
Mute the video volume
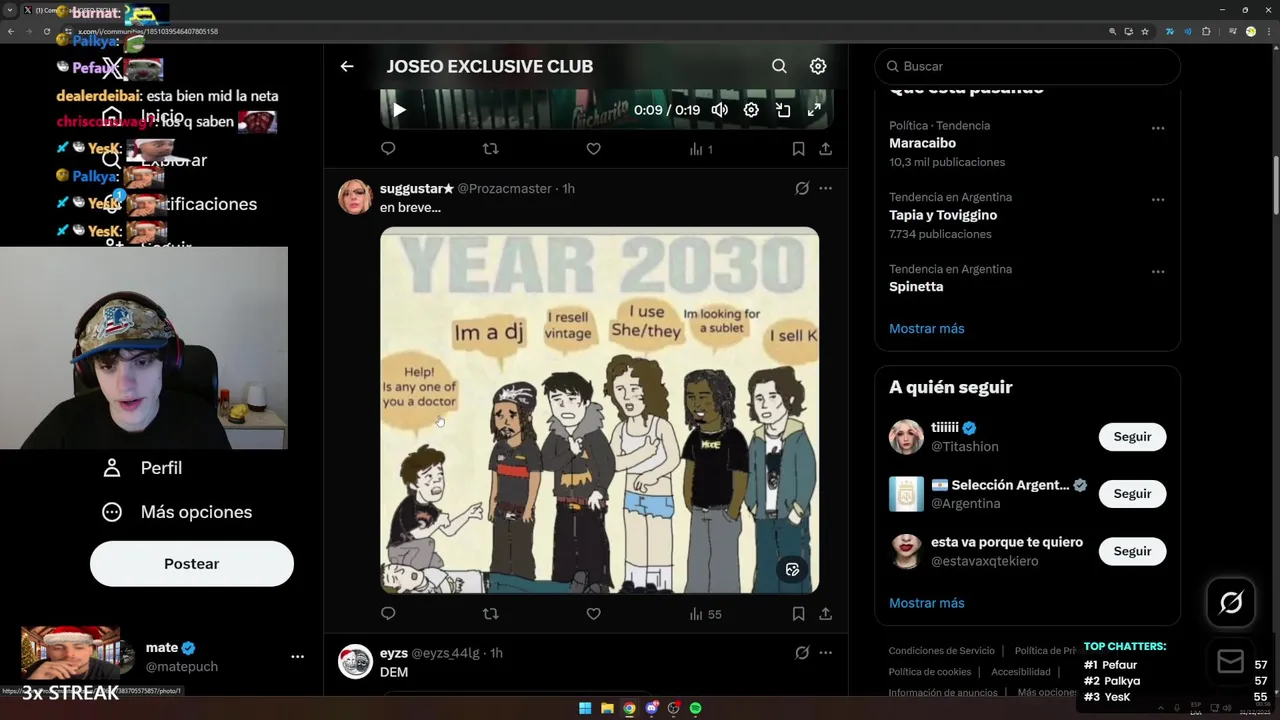click(x=720, y=110)
